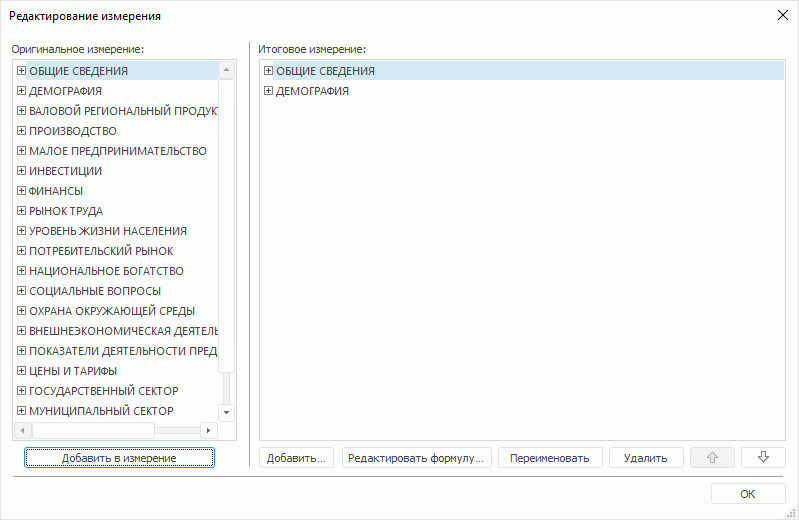
Task: Click the move down arrow button
Action: pos(763,458)
